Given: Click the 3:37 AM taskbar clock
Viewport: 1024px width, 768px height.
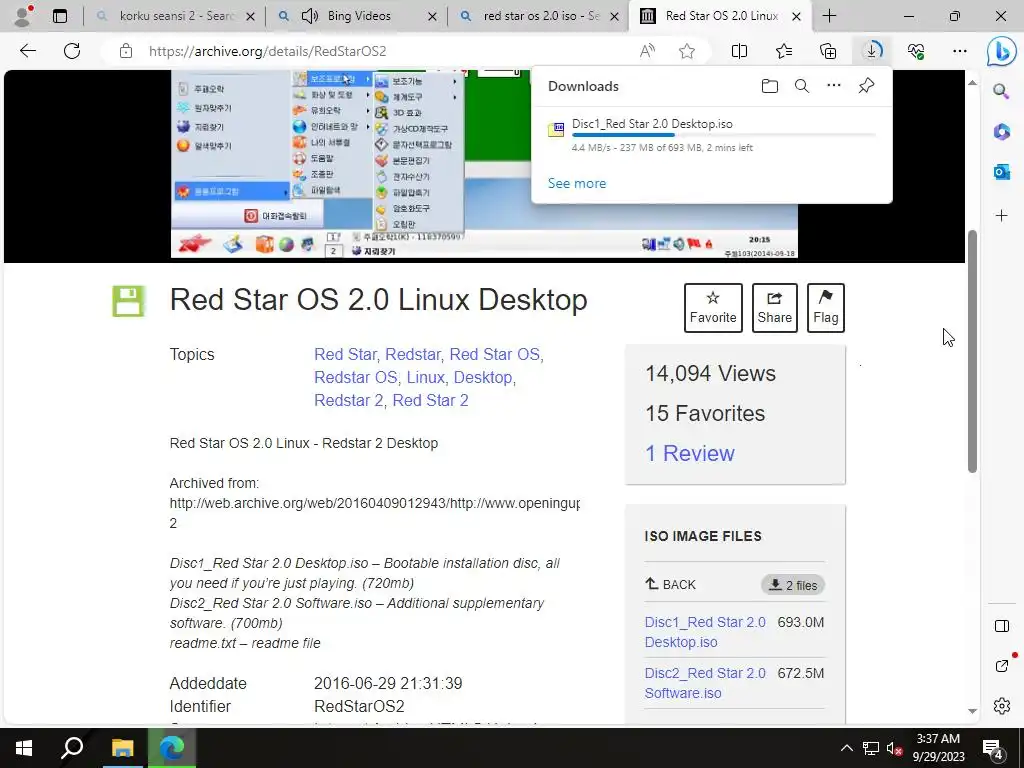Looking at the screenshot, I should [938, 748].
